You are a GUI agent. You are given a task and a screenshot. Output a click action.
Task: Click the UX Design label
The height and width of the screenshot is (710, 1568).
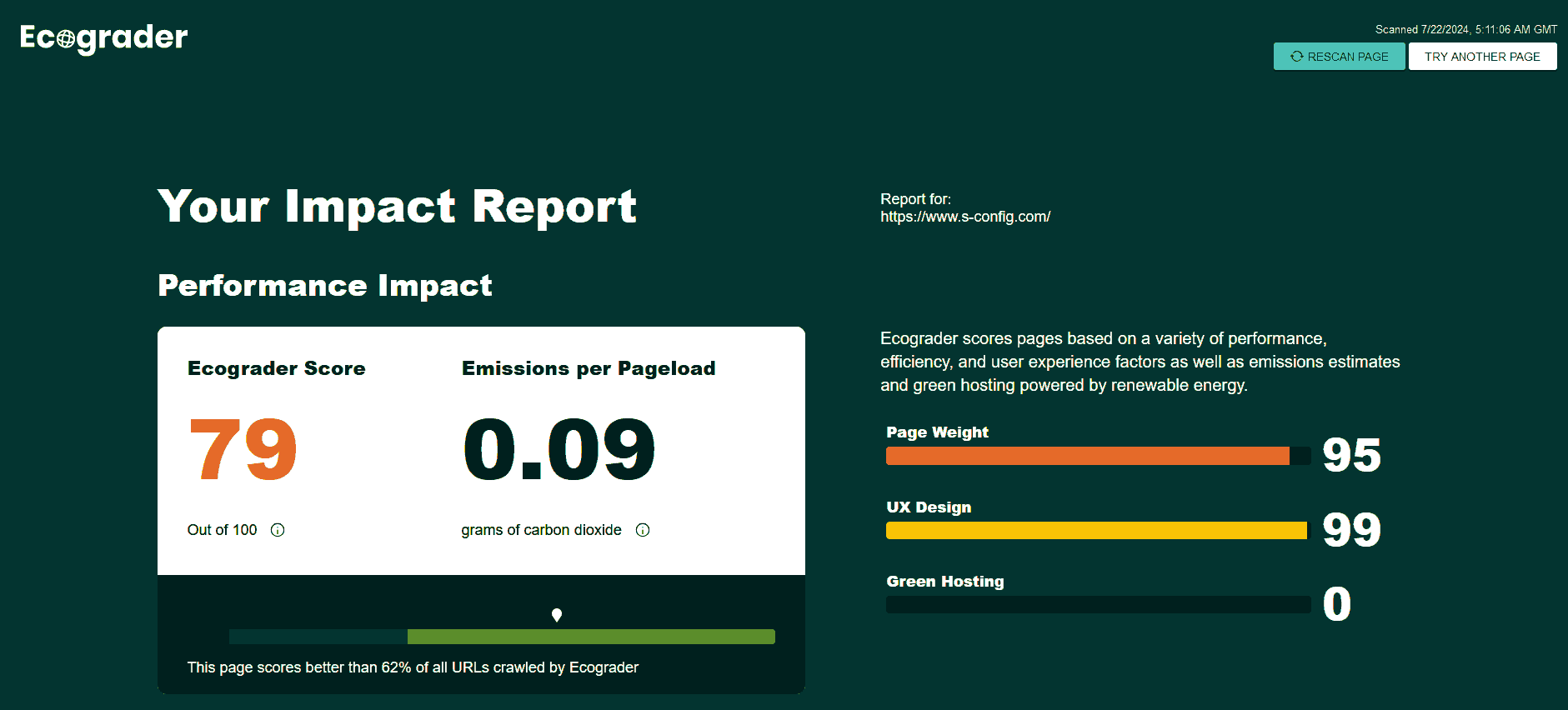(929, 507)
